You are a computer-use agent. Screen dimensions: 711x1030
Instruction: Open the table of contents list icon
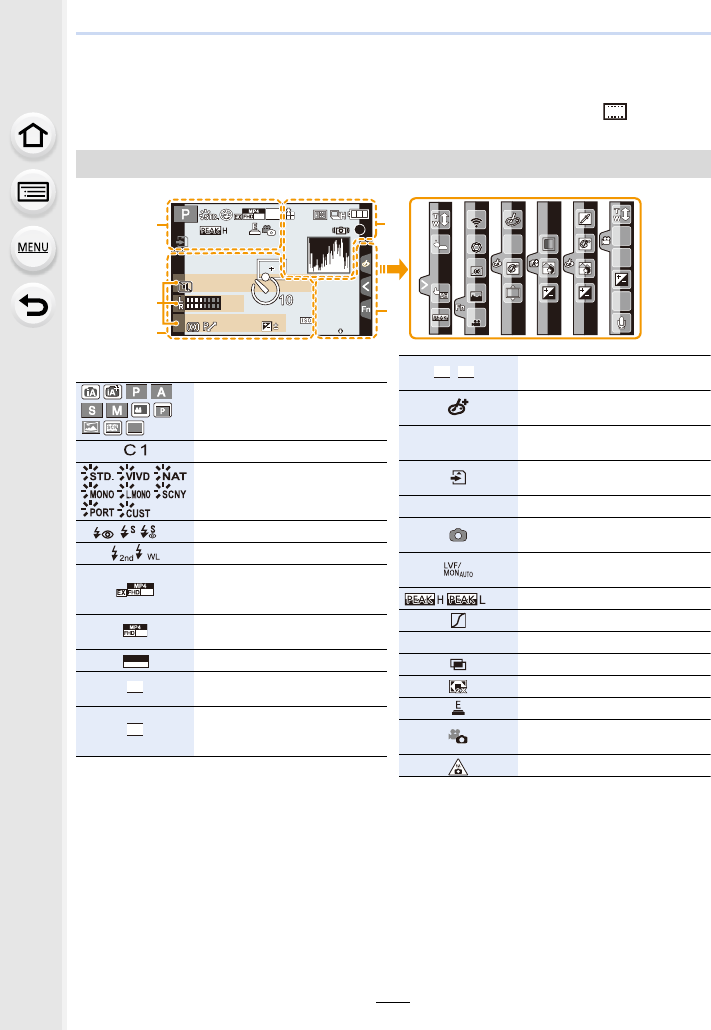33,192
